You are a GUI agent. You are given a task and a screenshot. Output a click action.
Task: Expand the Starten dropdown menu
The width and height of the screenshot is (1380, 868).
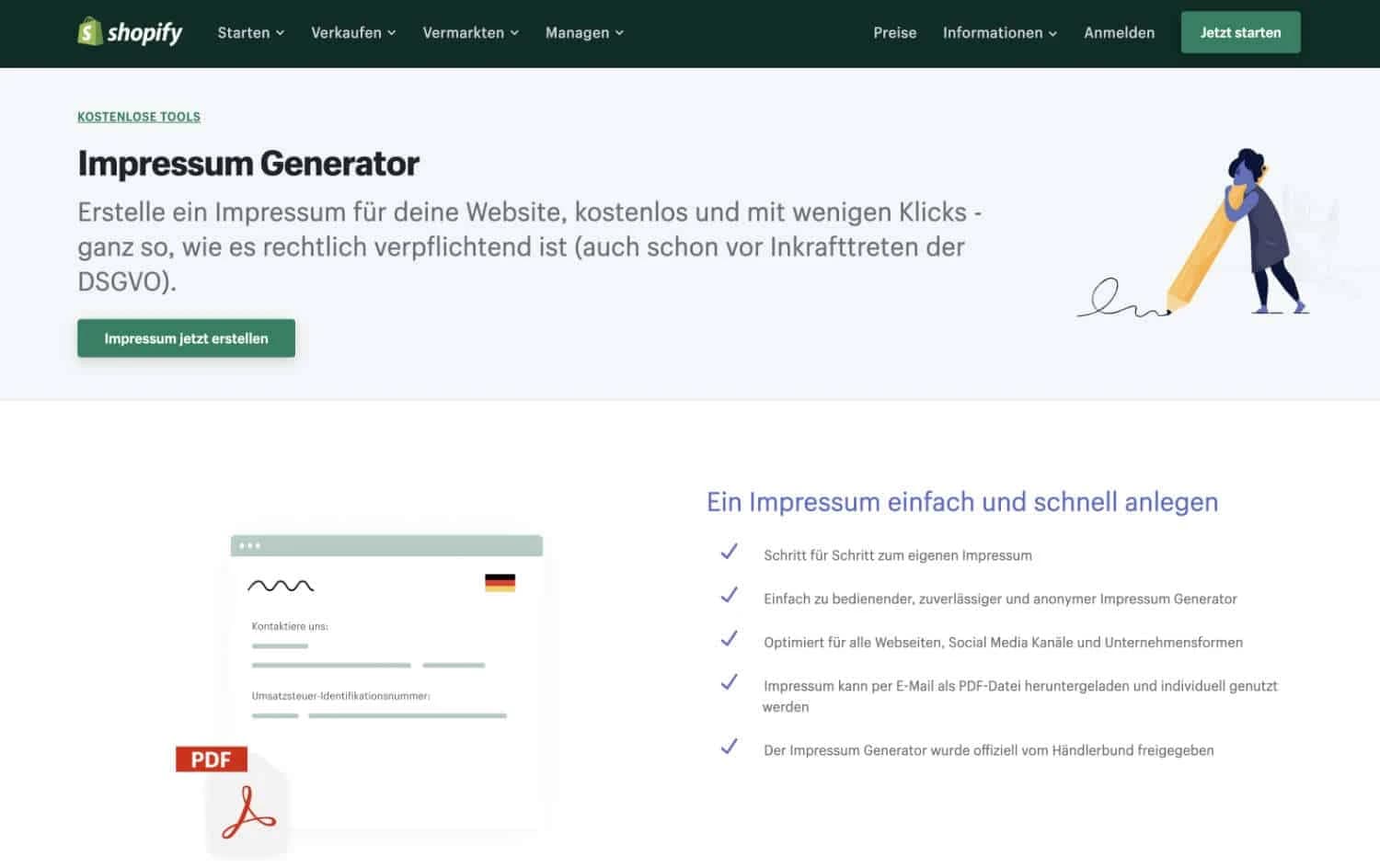point(249,32)
